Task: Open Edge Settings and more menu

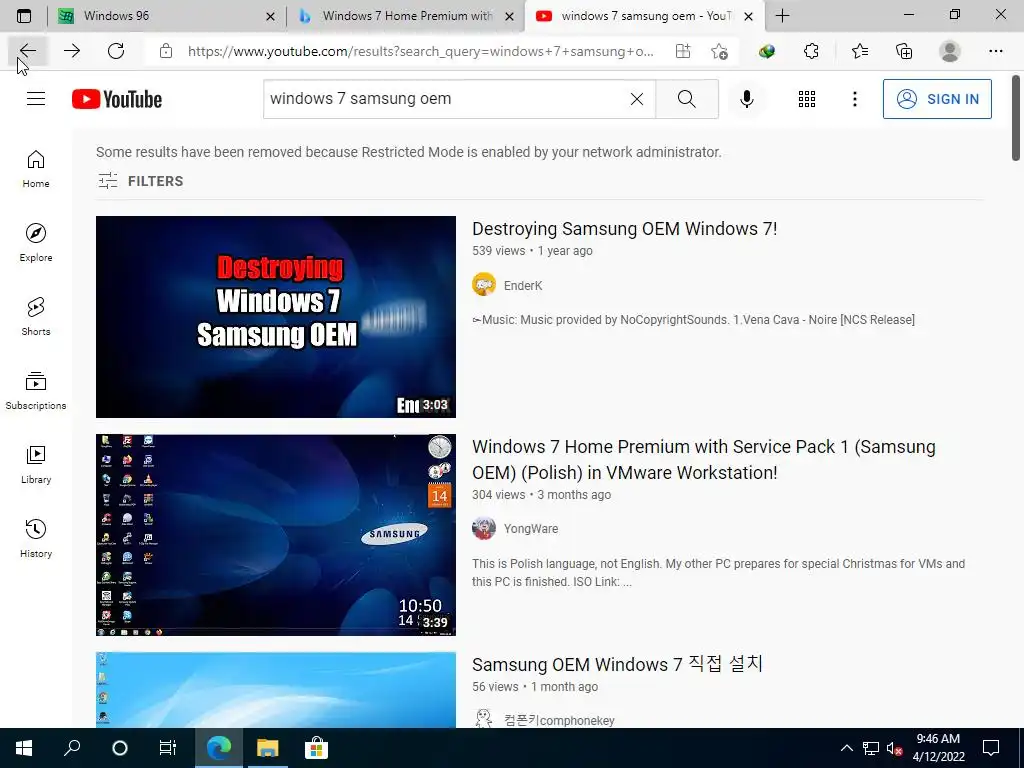Action: 995,51
